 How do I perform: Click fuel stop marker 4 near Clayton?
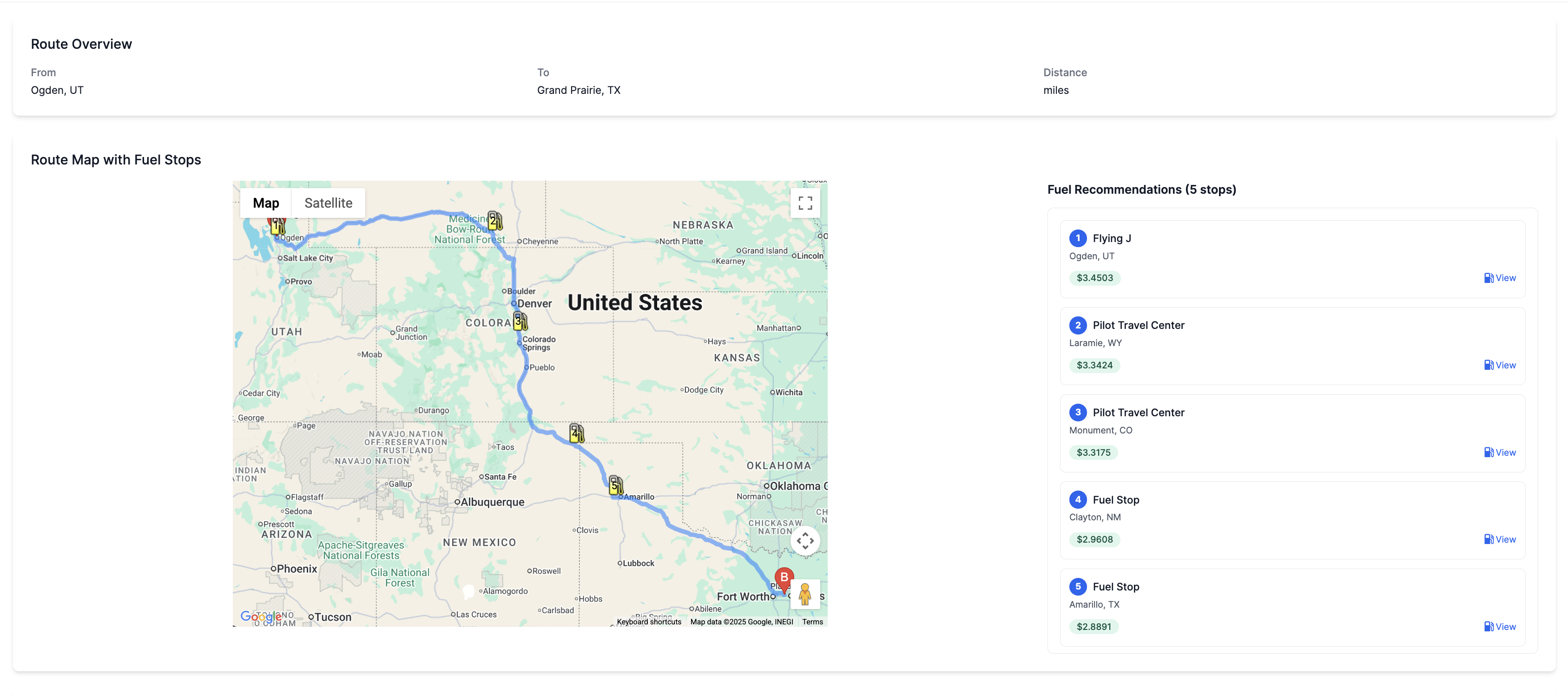(576, 433)
